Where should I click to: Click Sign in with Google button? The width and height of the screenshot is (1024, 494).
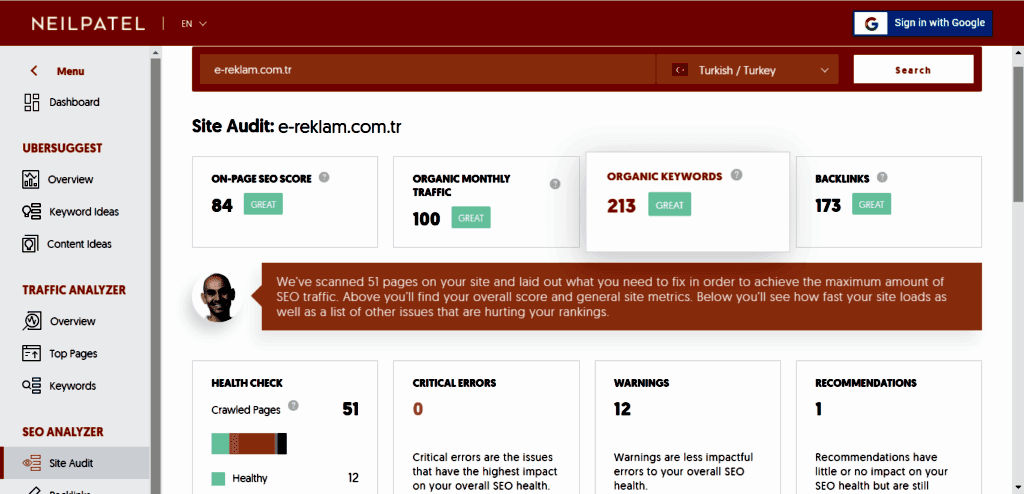(x=922, y=23)
